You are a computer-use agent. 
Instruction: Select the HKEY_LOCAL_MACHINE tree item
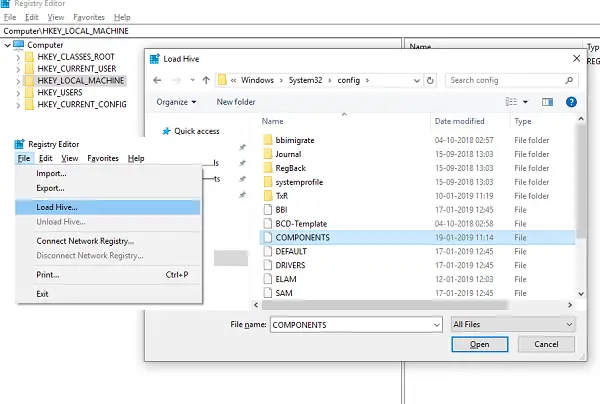click(80, 81)
